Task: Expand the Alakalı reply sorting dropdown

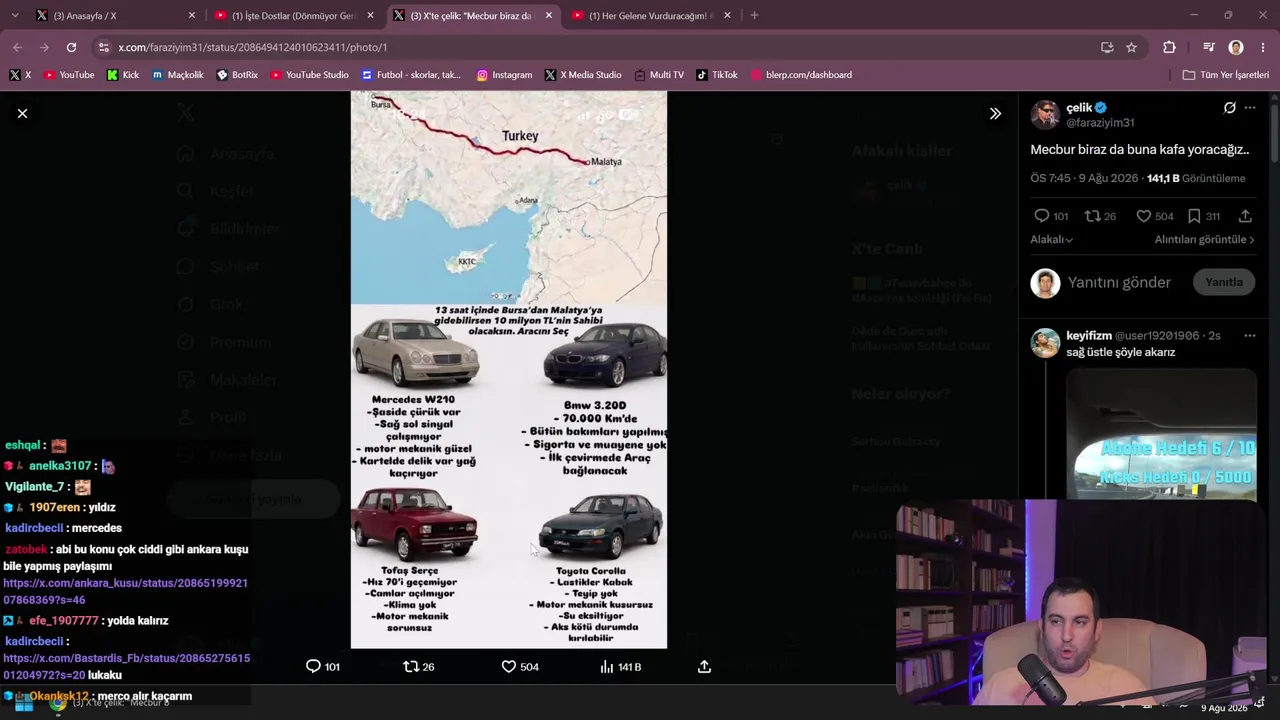Action: 1051,240
